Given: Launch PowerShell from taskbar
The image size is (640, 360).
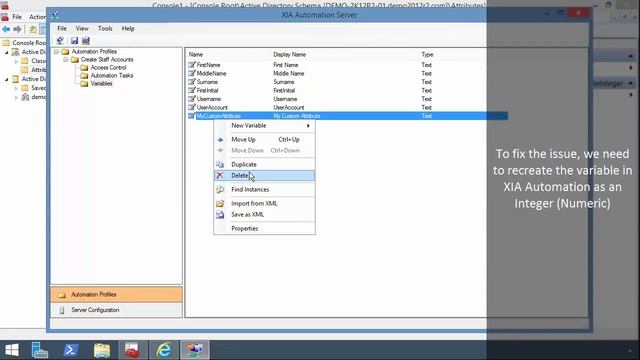Looking at the screenshot, I should (x=71, y=350).
